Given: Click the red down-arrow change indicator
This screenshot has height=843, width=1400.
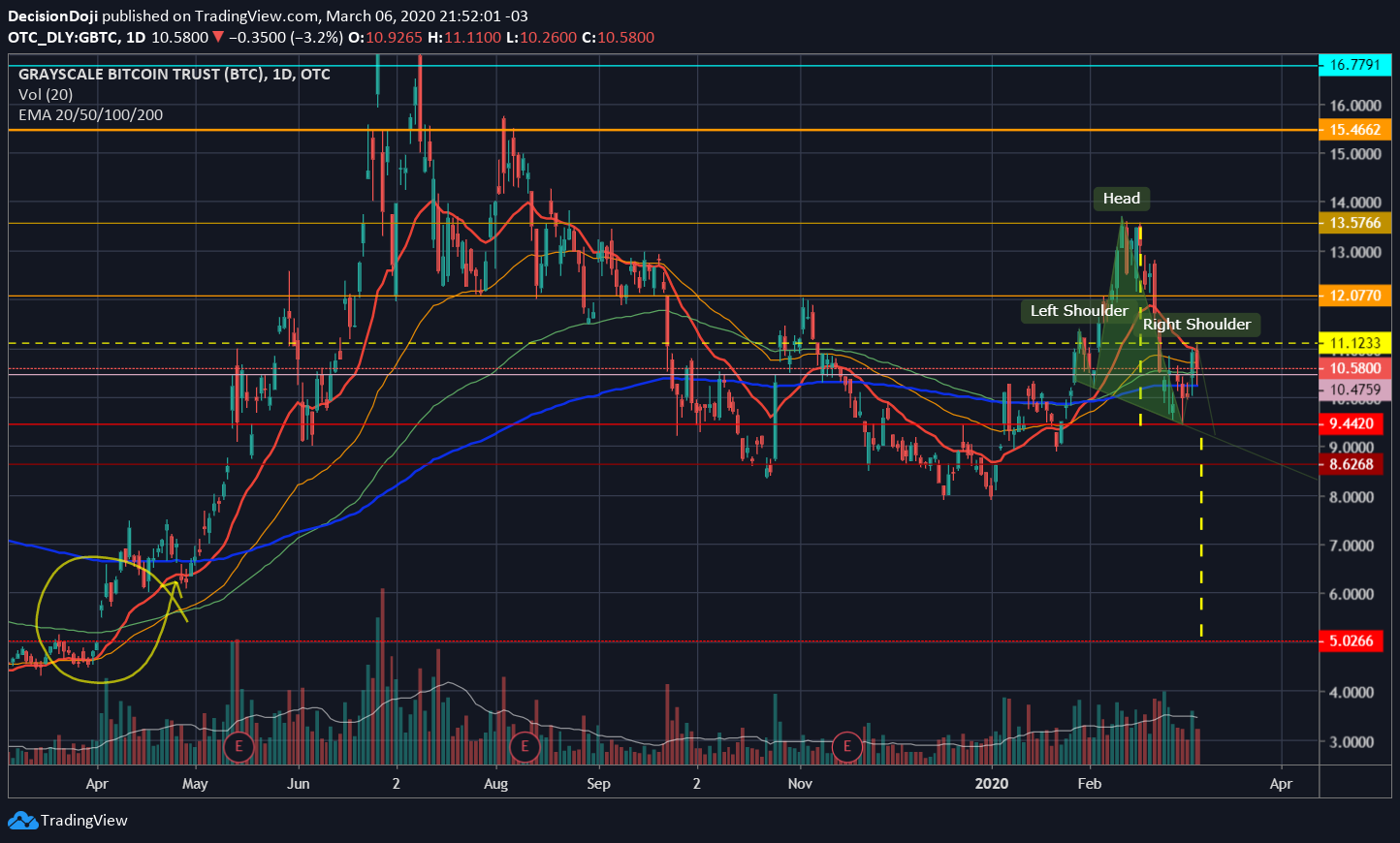Looking at the screenshot, I should tap(219, 38).
